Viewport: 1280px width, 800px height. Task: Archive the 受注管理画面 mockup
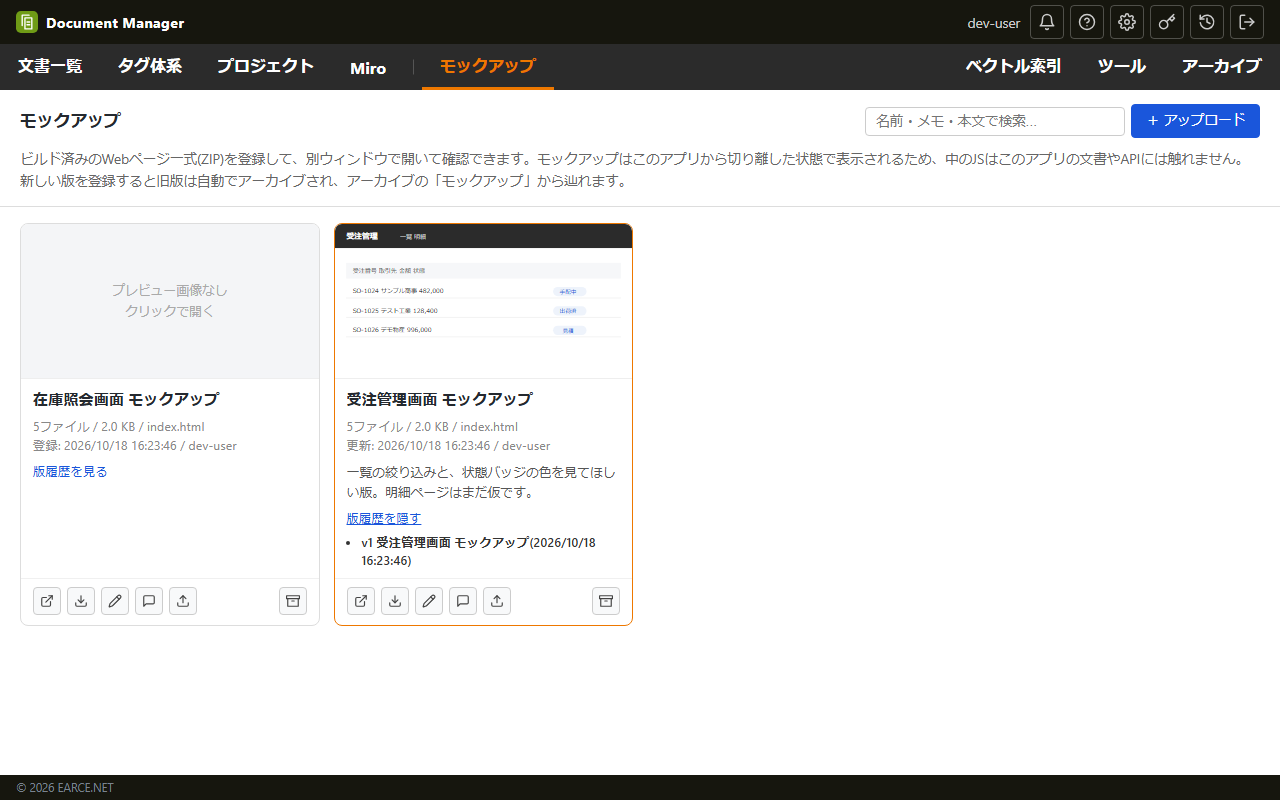click(x=606, y=601)
